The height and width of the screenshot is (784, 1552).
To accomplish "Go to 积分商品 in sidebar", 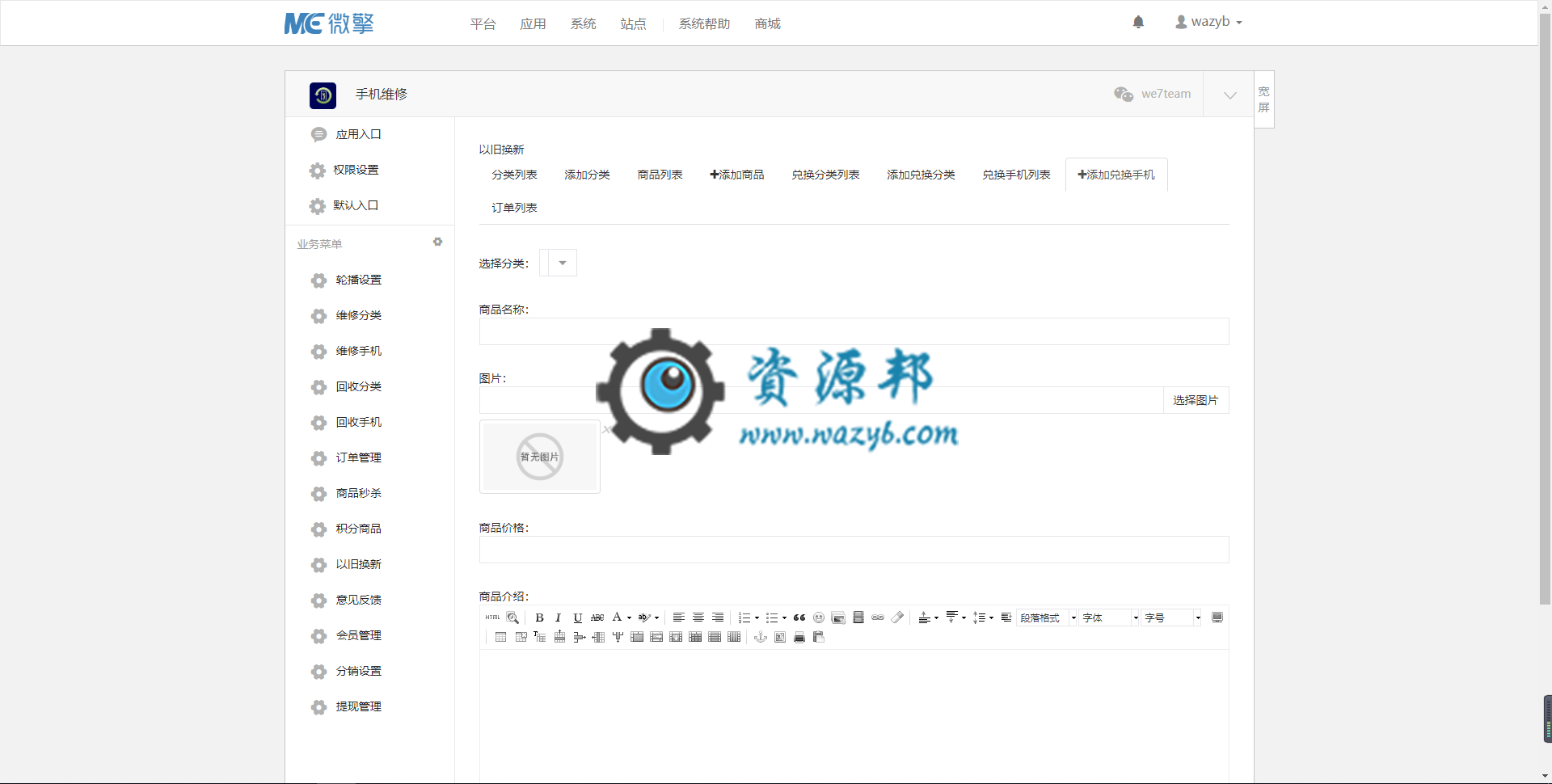I will 359,529.
